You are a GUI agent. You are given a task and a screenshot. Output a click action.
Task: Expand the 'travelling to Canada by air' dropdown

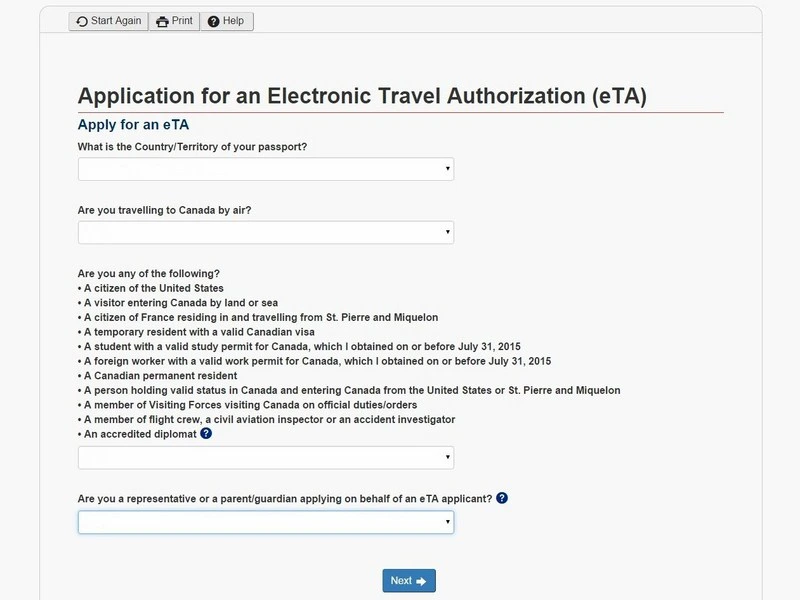[x=265, y=232]
